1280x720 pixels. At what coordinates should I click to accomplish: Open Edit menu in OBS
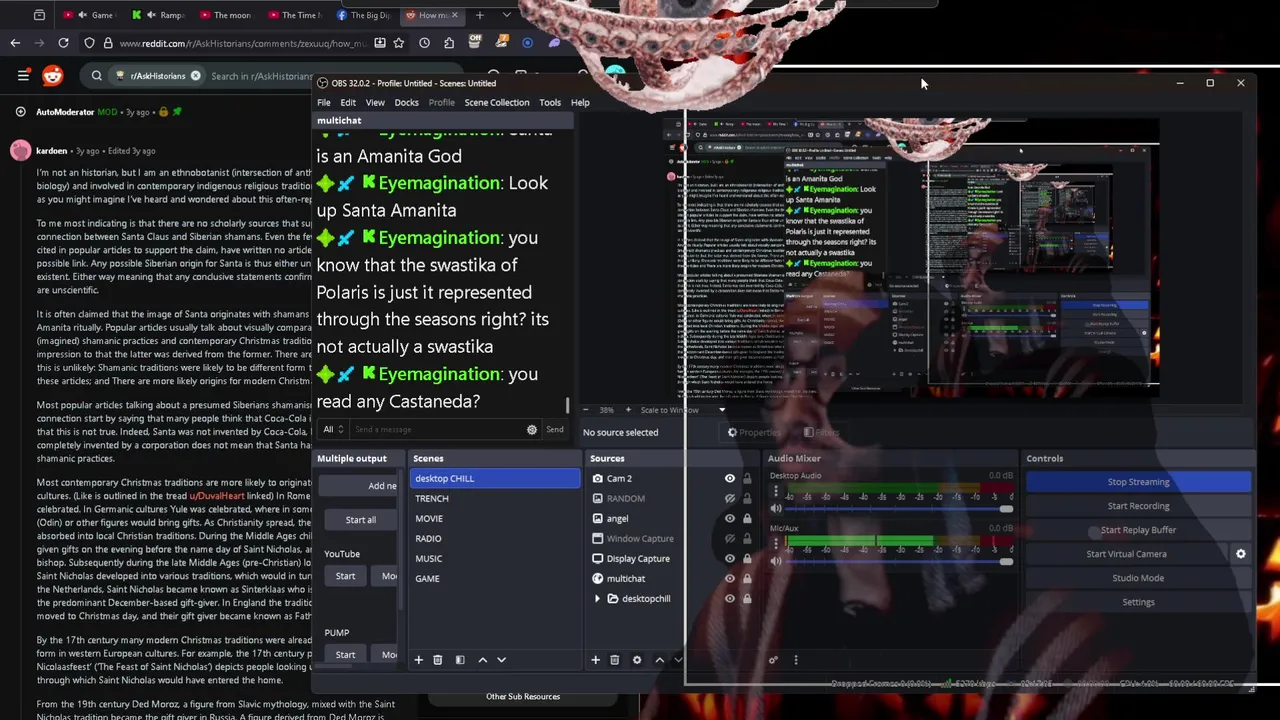point(348,102)
